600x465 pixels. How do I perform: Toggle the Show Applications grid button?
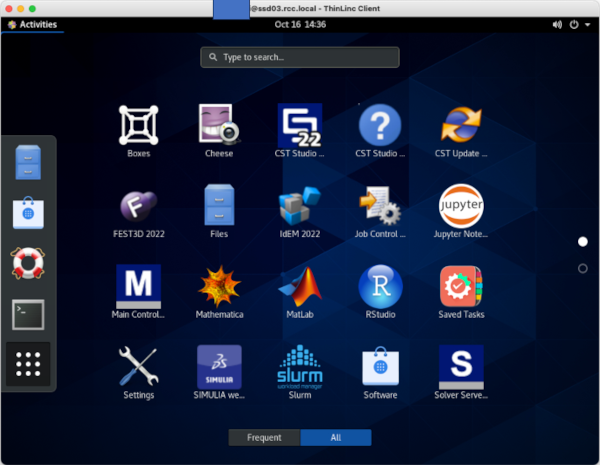[x=28, y=364]
